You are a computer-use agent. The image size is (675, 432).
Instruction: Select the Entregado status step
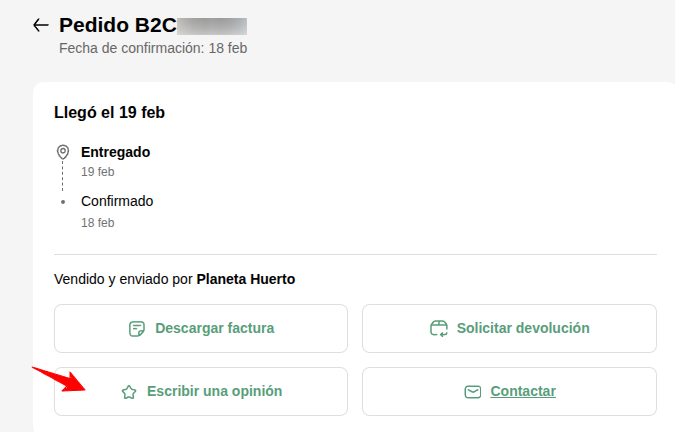[115, 152]
